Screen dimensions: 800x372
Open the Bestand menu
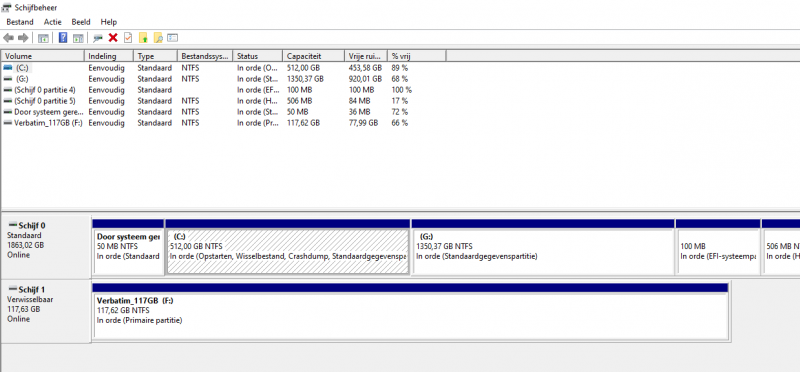(20, 22)
